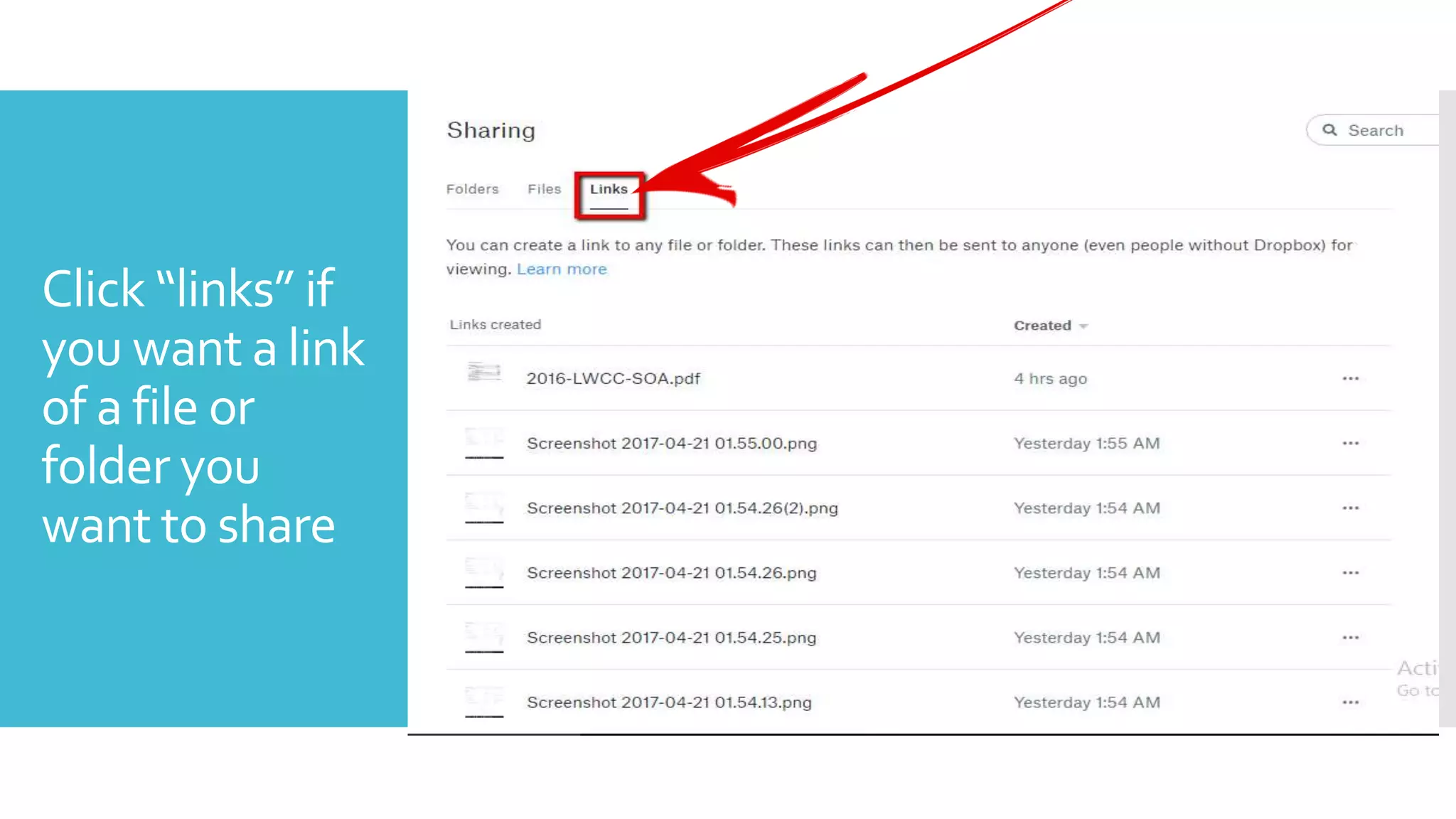Open Screenshot 2017-04-21 01.54.26(2).png

click(682, 508)
